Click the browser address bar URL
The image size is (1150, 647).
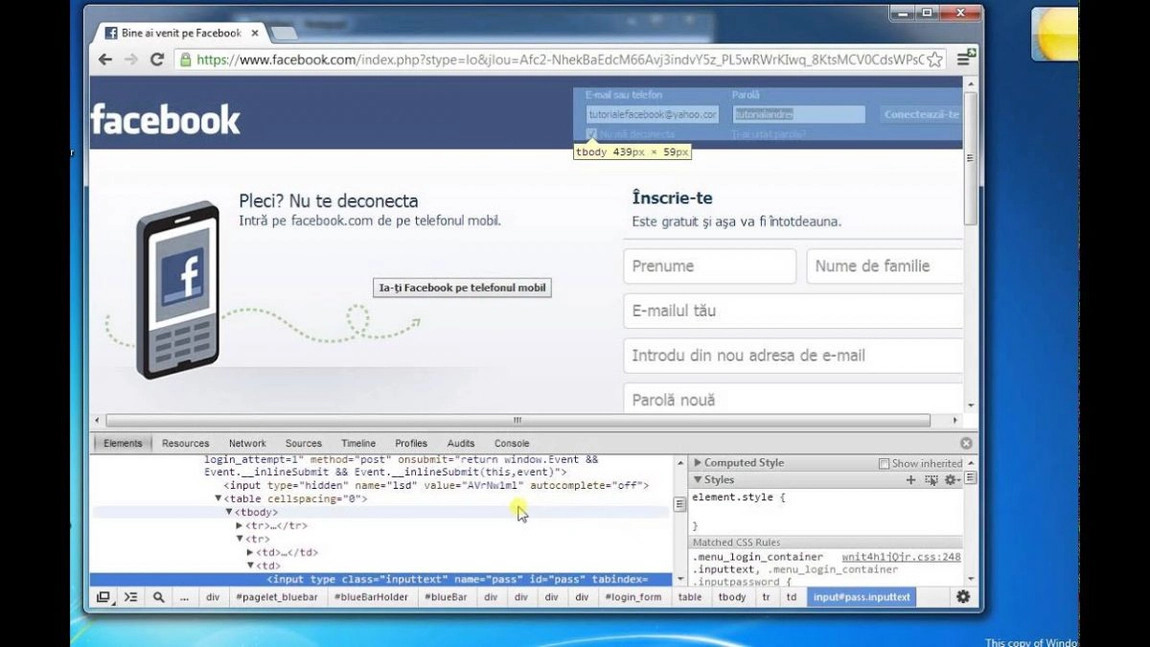point(560,60)
